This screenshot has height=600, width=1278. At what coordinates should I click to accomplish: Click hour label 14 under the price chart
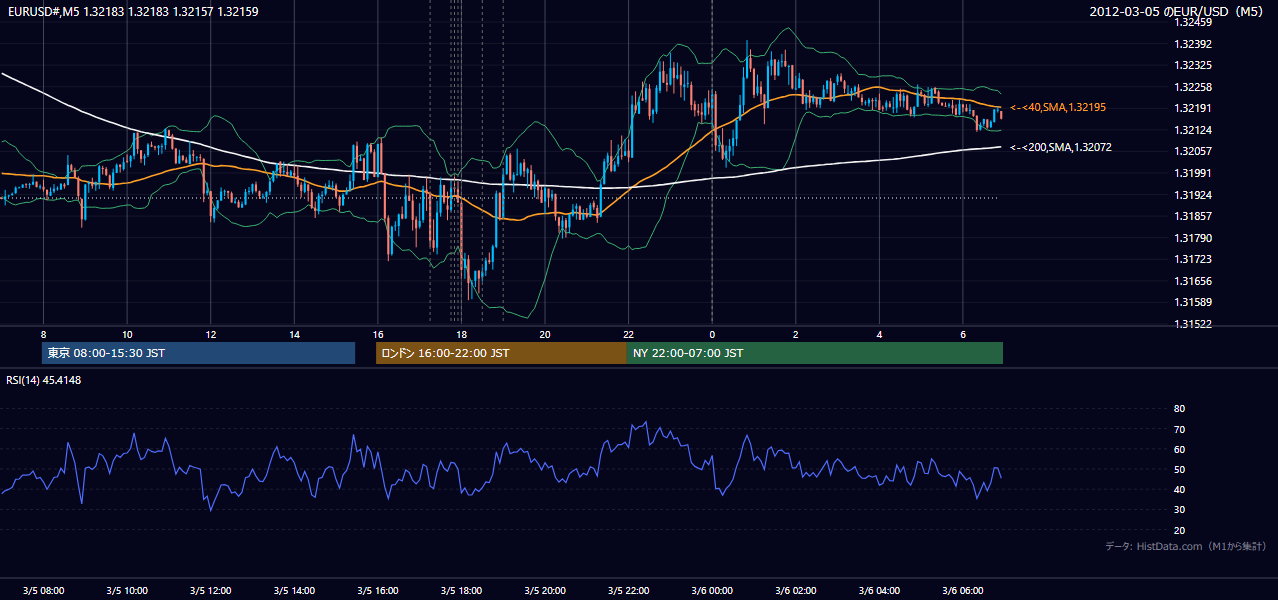point(294,334)
